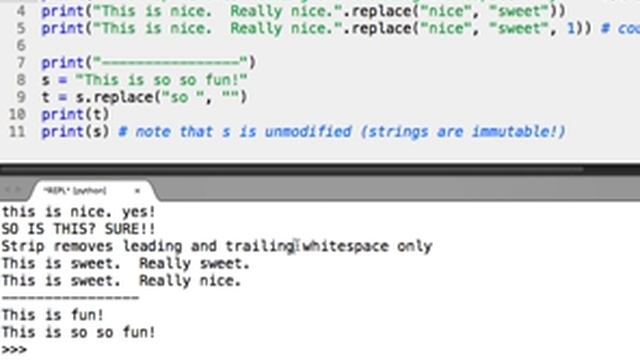The height and width of the screenshot is (360, 640).
Task: Click line number 8 in the gutter
Action: [x=20, y=80]
